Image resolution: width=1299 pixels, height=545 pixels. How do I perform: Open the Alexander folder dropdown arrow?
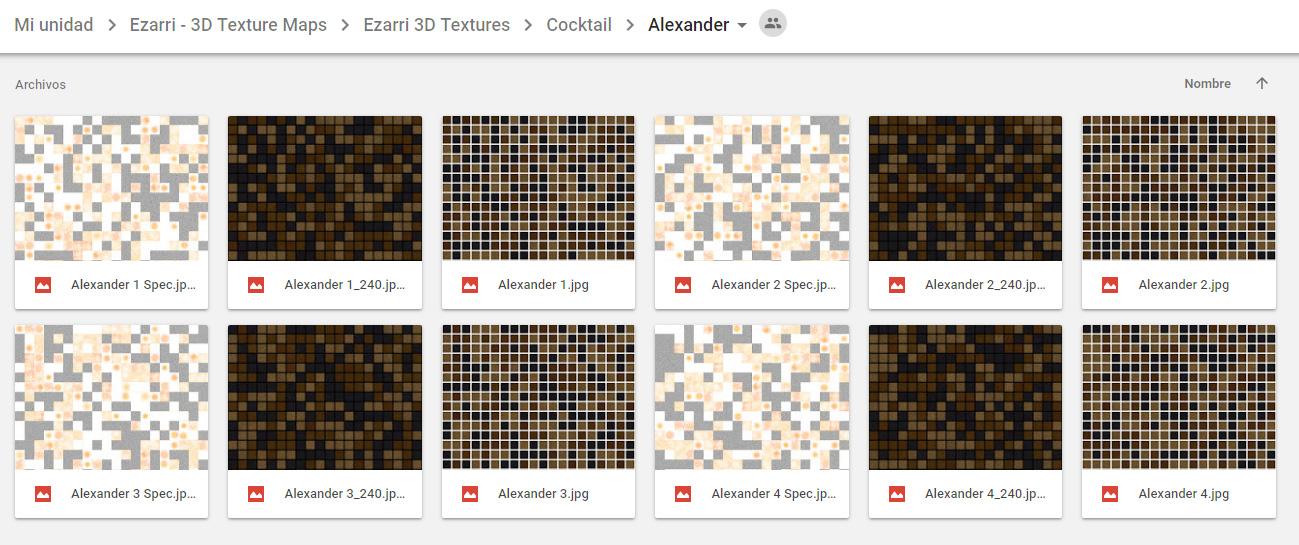pyautogui.click(x=742, y=25)
